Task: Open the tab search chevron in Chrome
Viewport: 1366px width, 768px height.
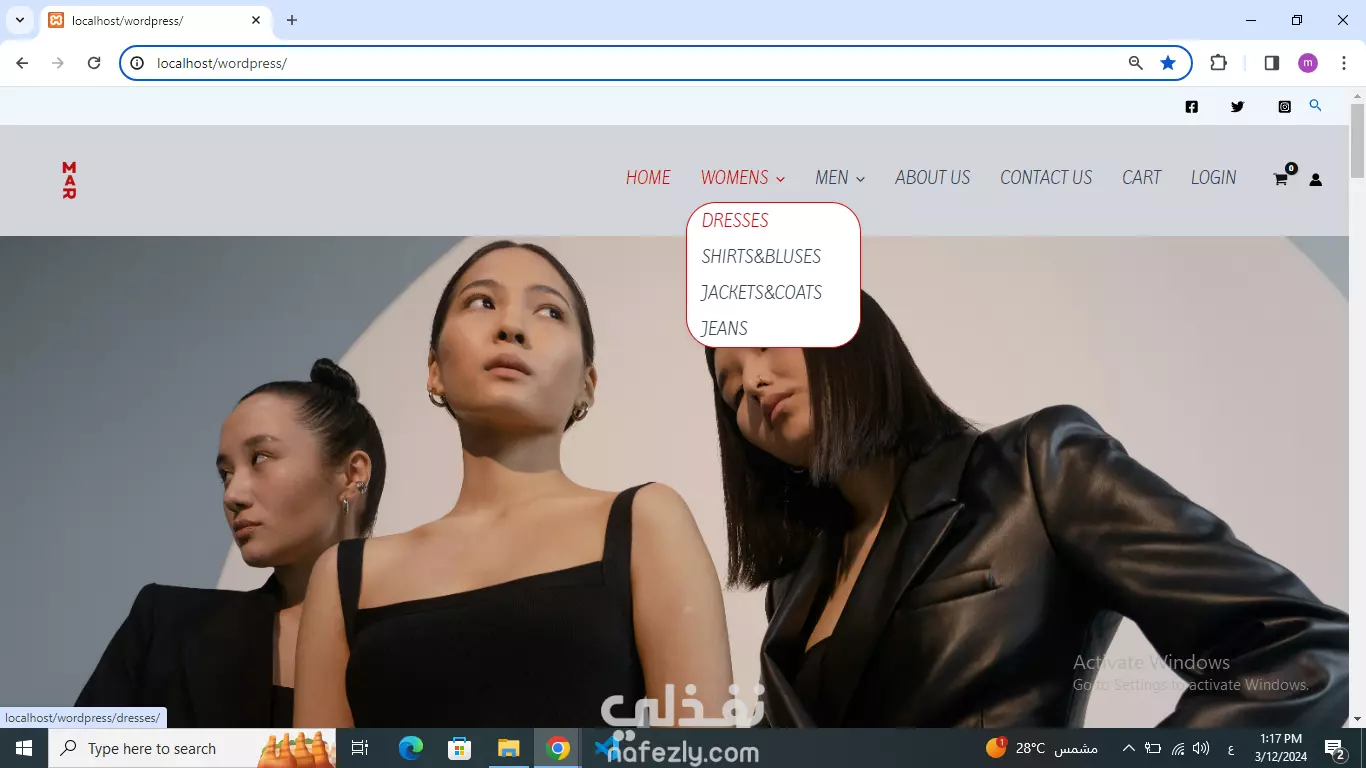Action: tap(19, 20)
